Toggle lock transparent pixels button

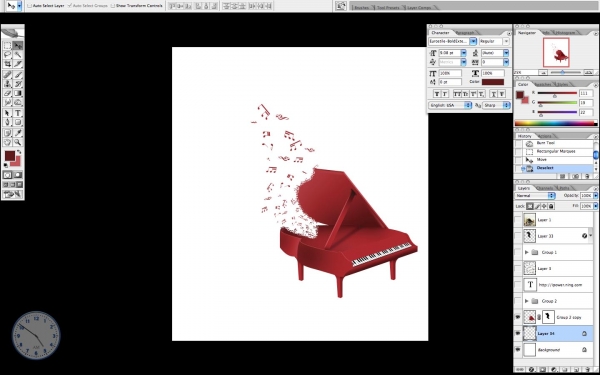pos(530,206)
